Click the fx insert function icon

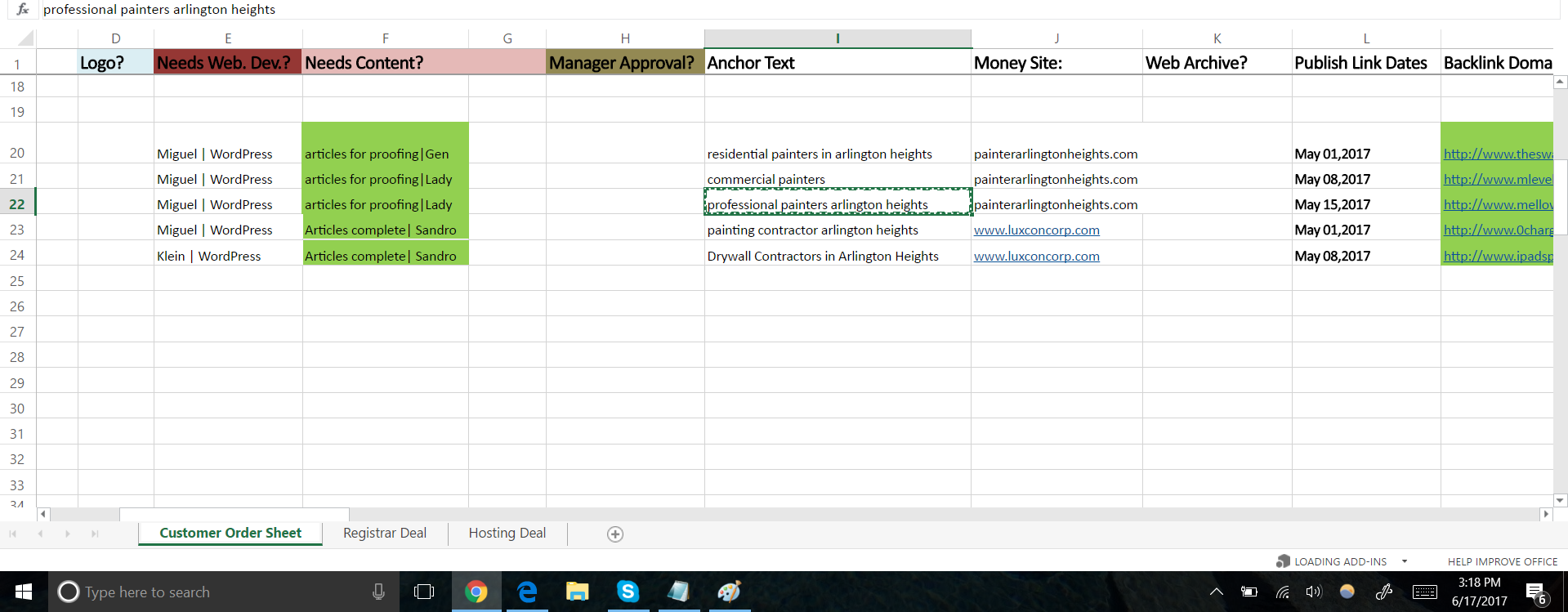tap(23, 9)
